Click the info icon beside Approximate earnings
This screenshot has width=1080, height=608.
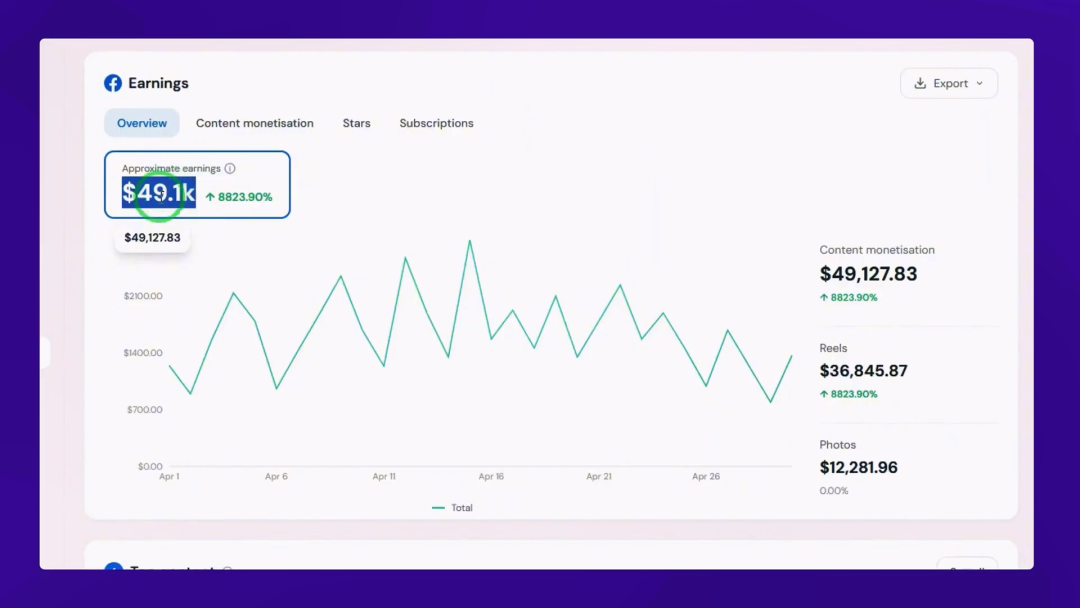[230, 169]
